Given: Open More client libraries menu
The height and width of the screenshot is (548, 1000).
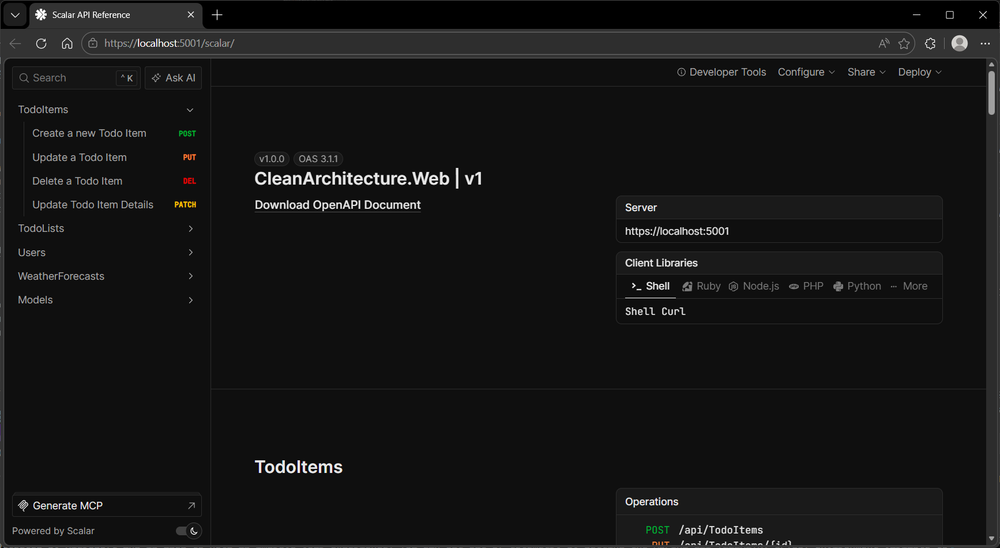Looking at the screenshot, I should pyautogui.click(x=909, y=286).
